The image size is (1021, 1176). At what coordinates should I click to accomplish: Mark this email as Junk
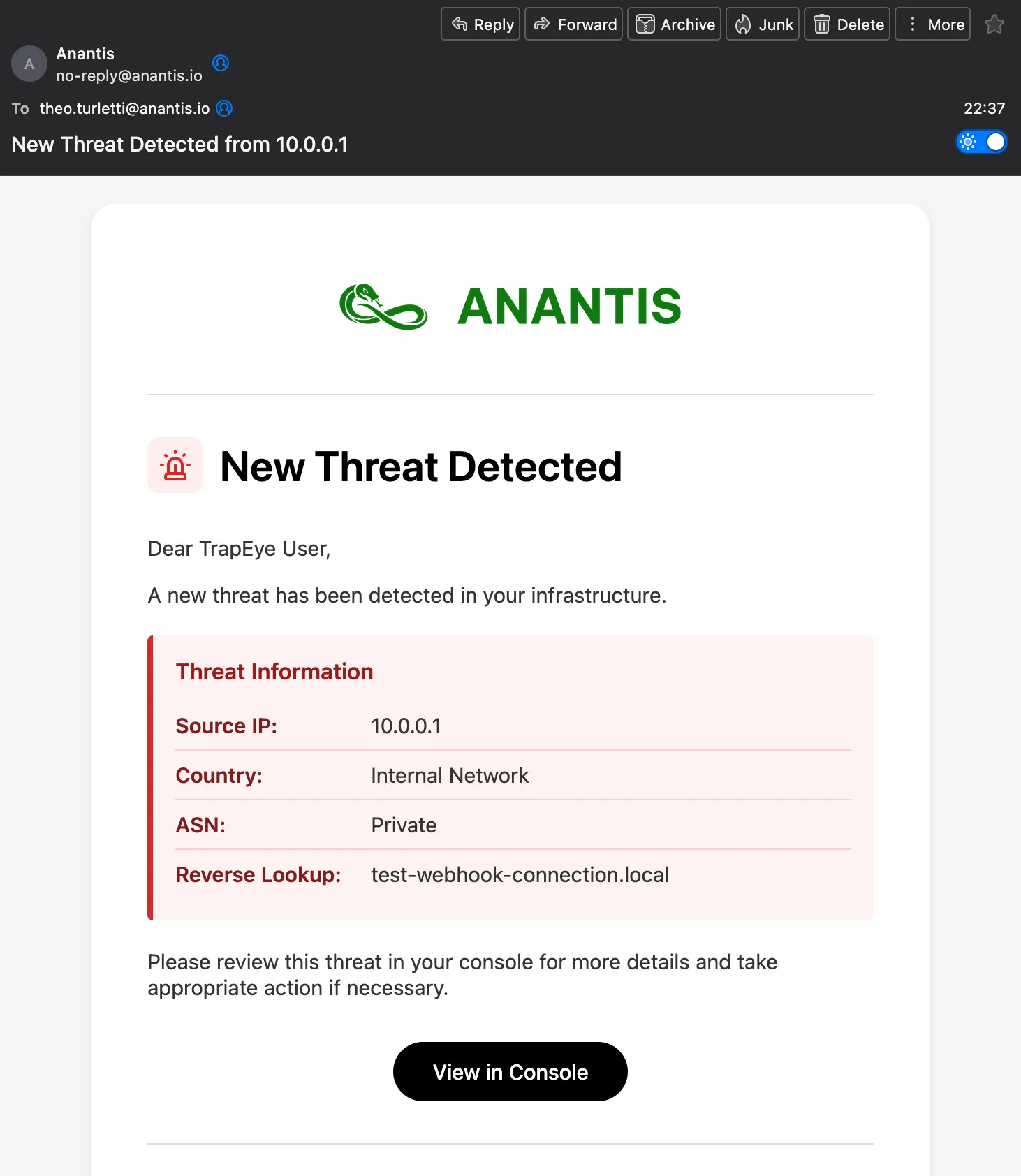[763, 24]
